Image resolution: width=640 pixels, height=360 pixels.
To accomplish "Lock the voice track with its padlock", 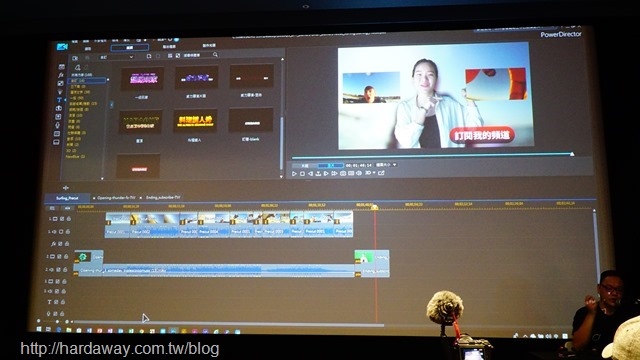I will tap(62, 313).
